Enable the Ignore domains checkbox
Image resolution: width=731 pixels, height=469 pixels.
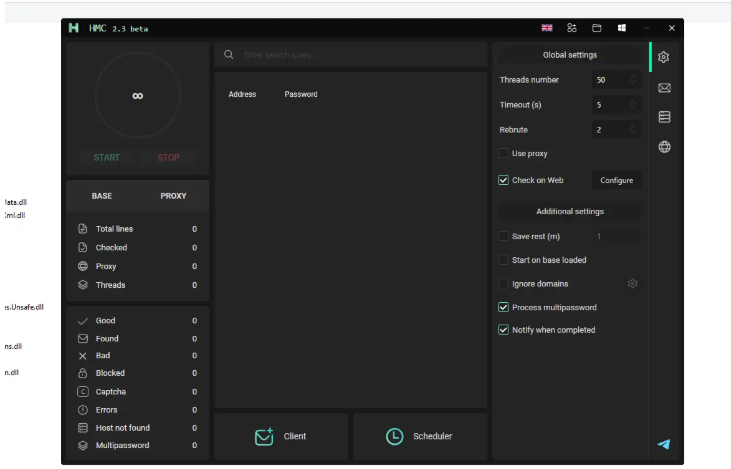tap(503, 283)
